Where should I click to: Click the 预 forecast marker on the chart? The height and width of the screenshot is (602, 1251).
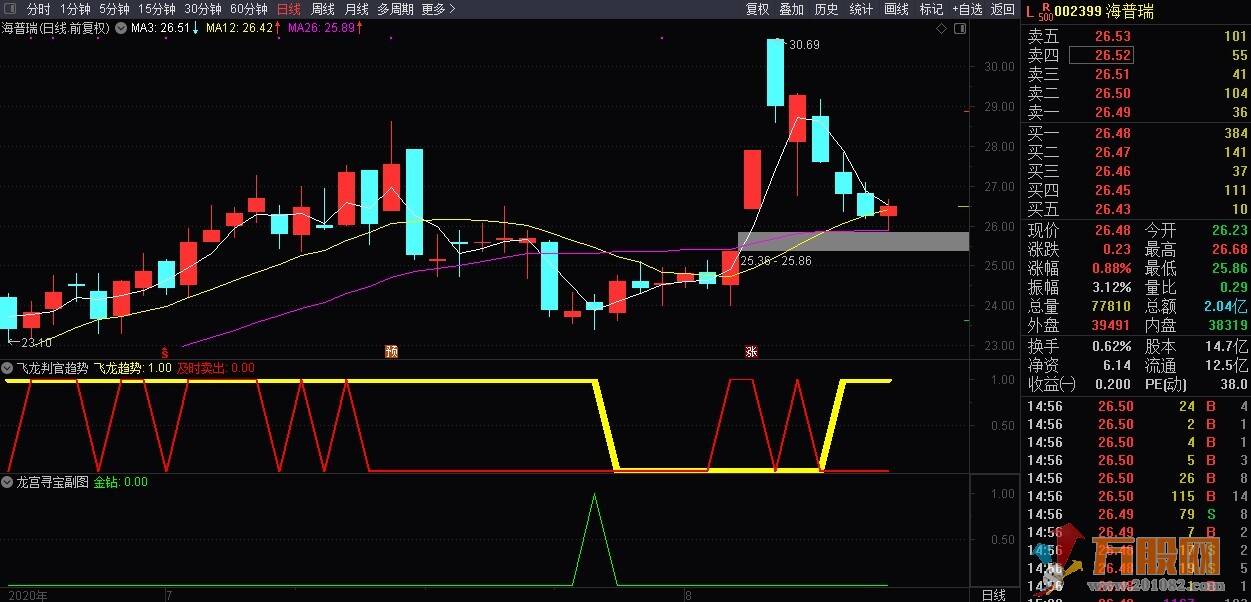(x=391, y=352)
